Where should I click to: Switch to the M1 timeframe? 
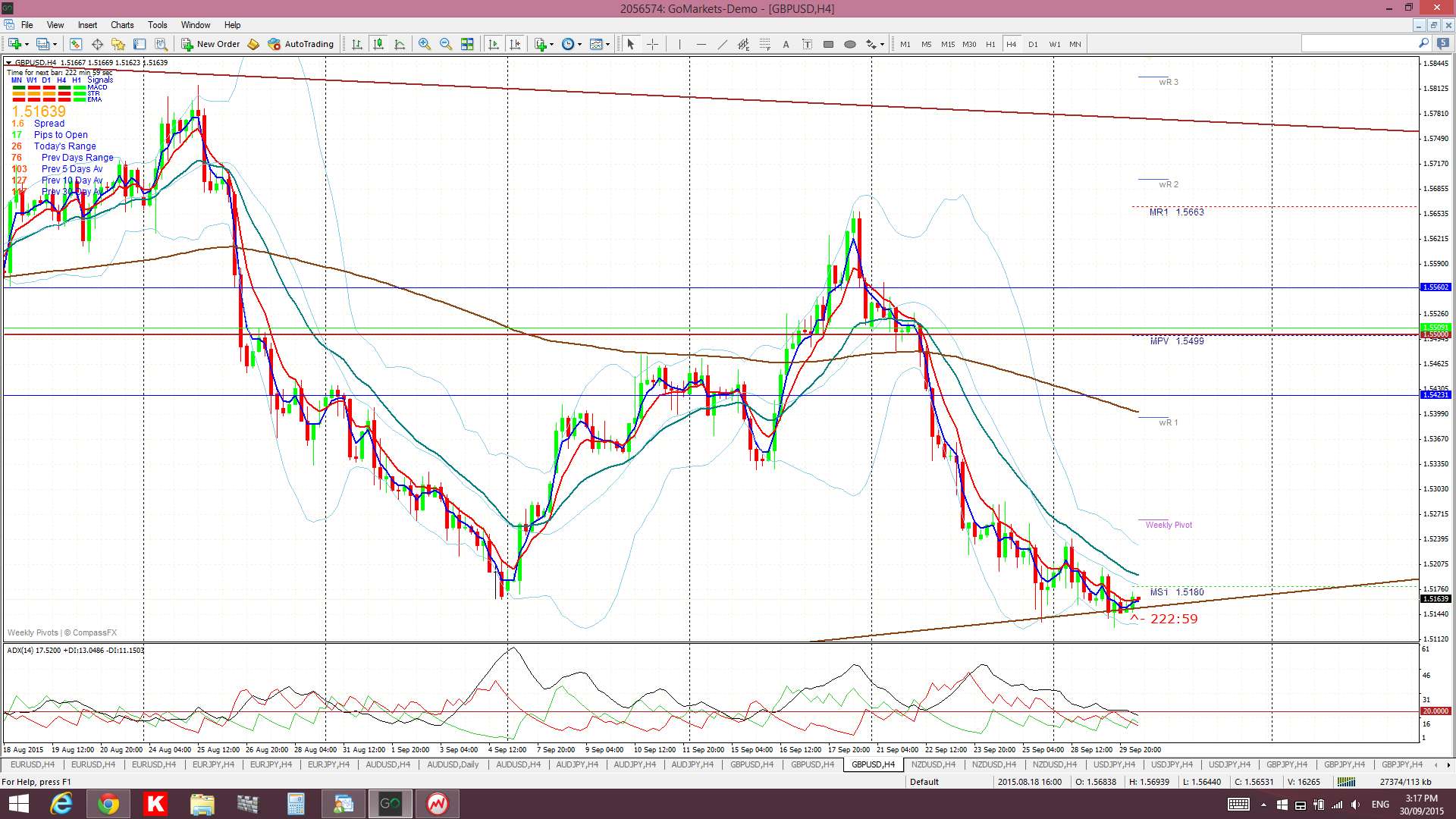tap(905, 44)
